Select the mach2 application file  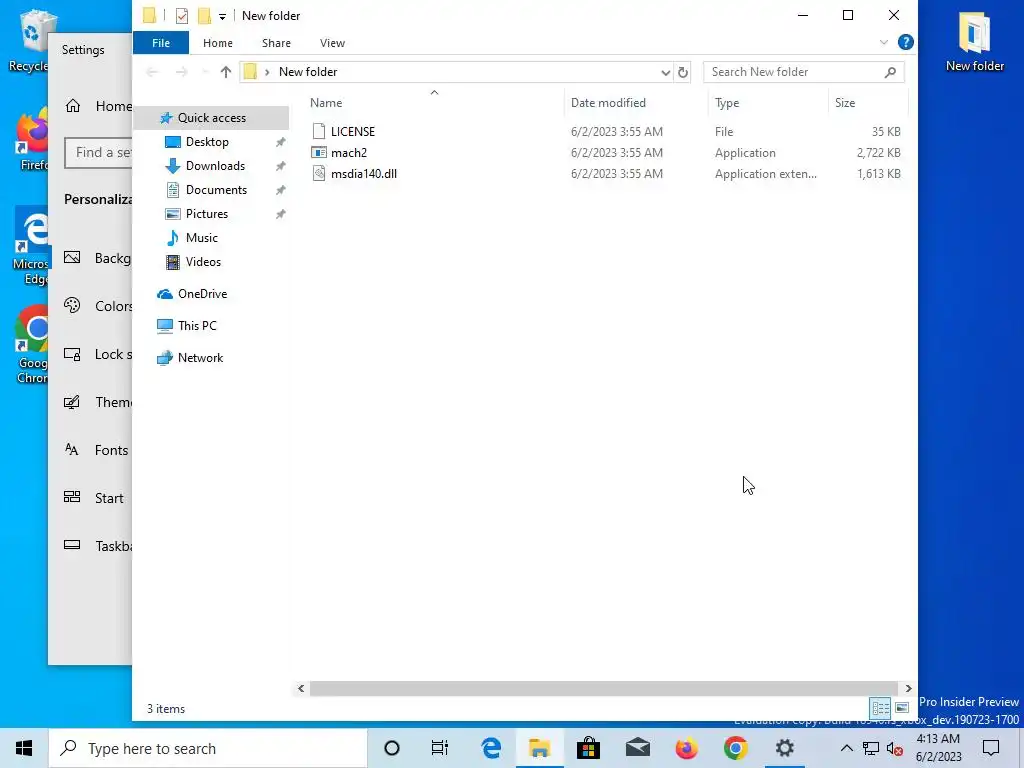[349, 153]
